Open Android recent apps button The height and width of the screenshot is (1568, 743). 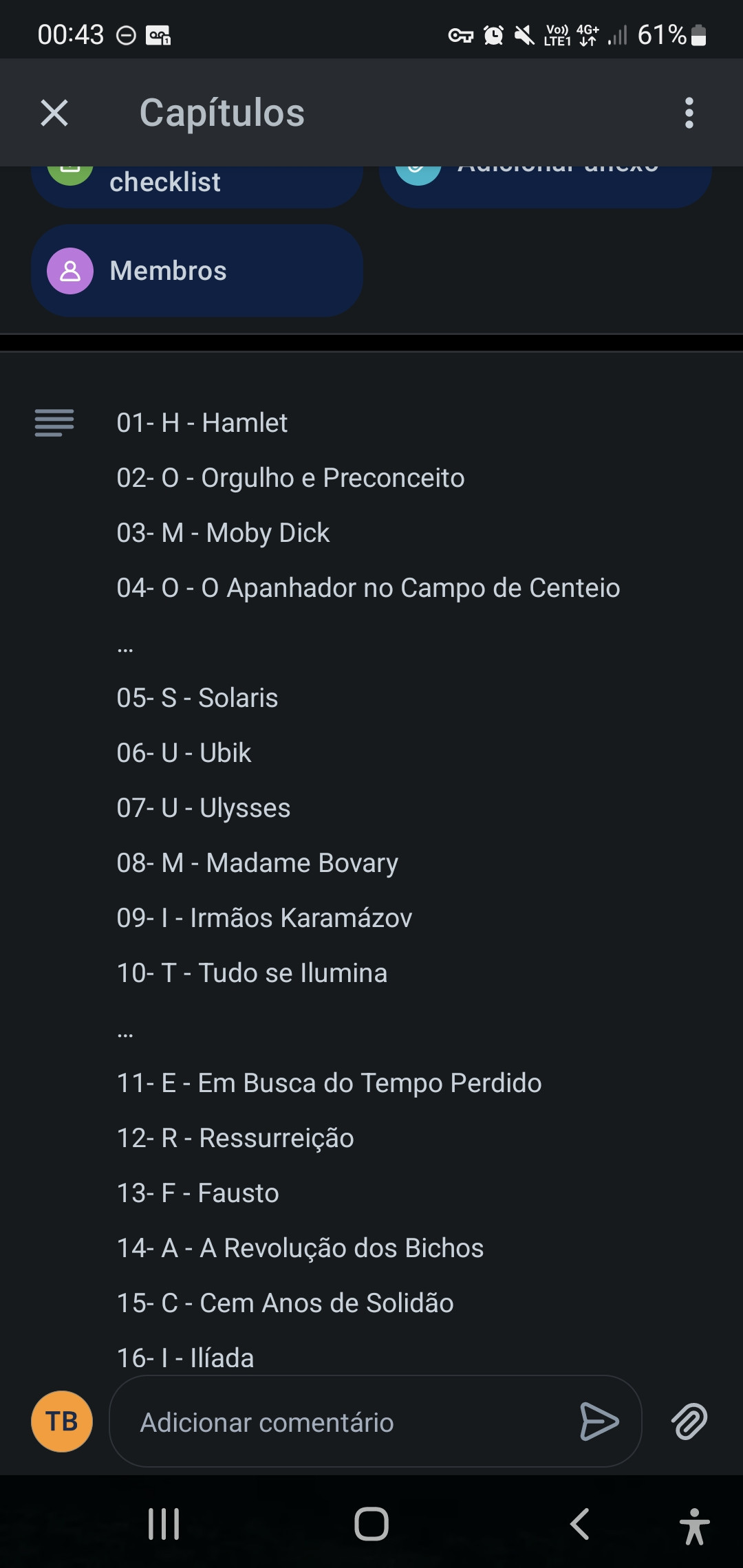(164, 1525)
